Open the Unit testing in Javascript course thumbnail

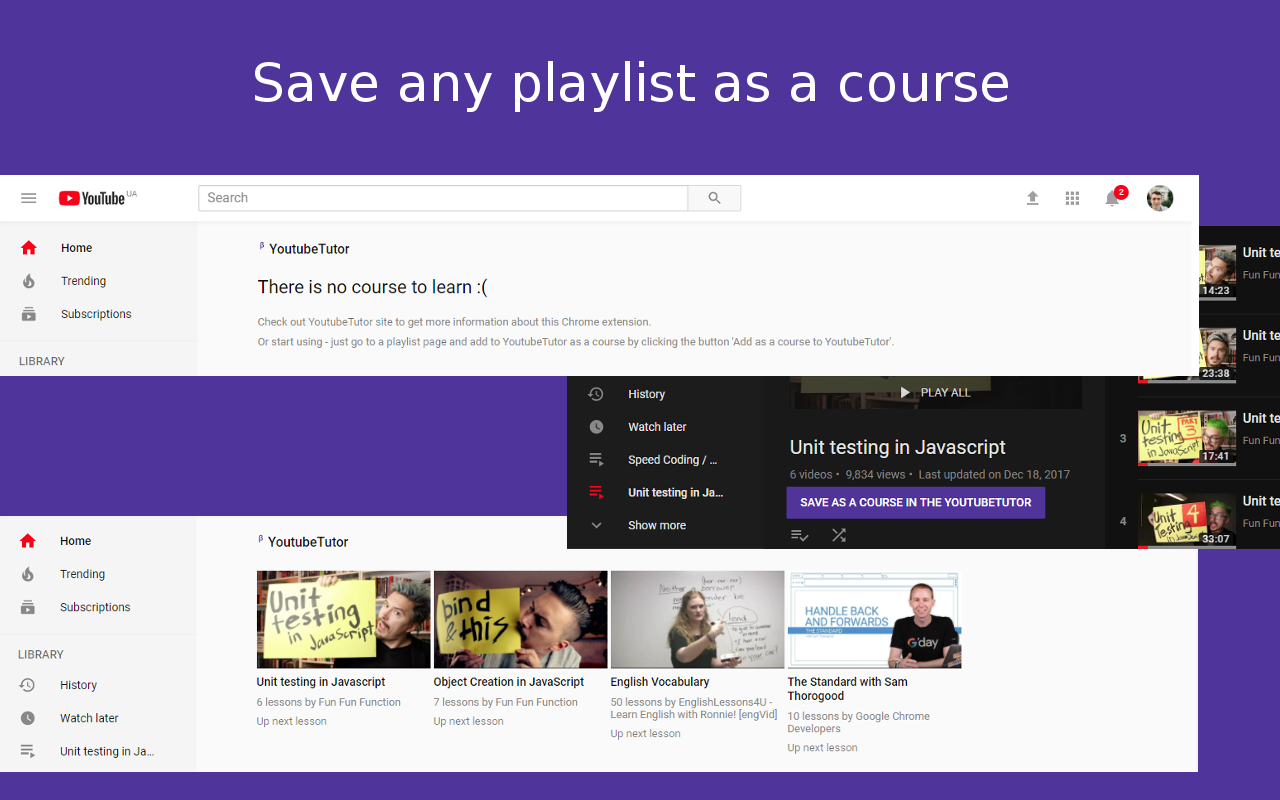[x=343, y=619]
